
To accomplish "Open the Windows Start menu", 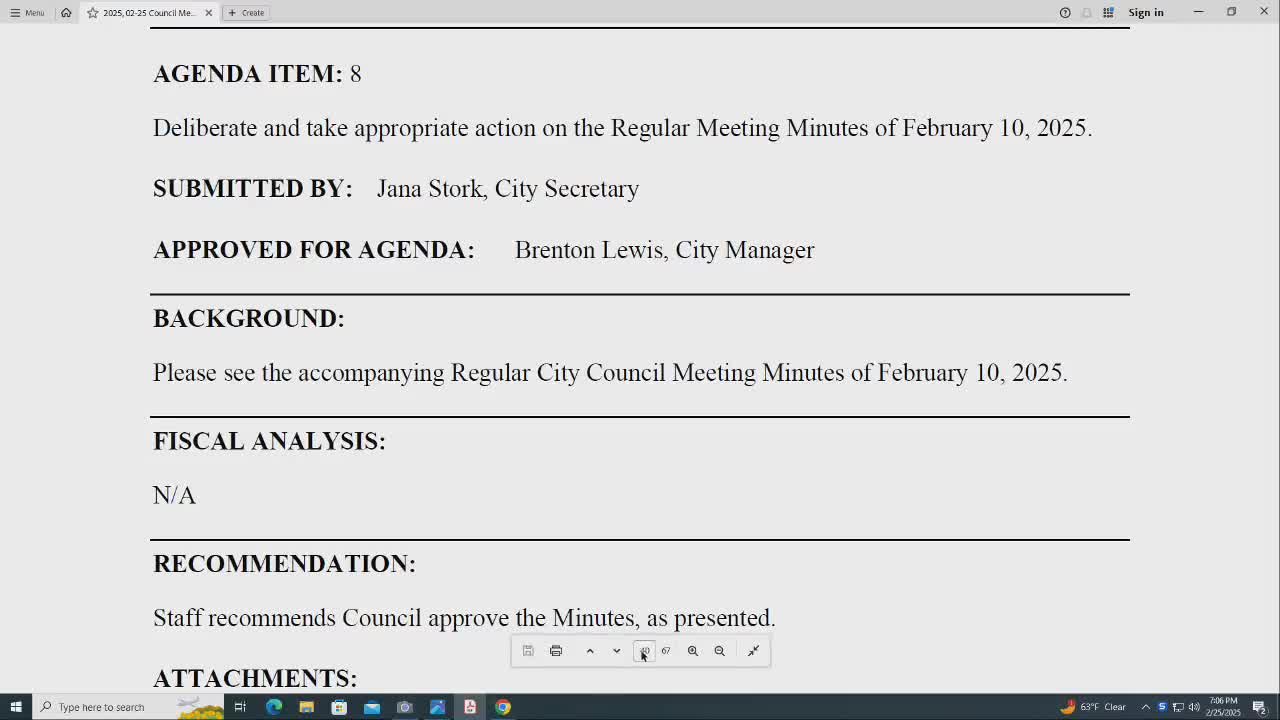I will 16,707.
